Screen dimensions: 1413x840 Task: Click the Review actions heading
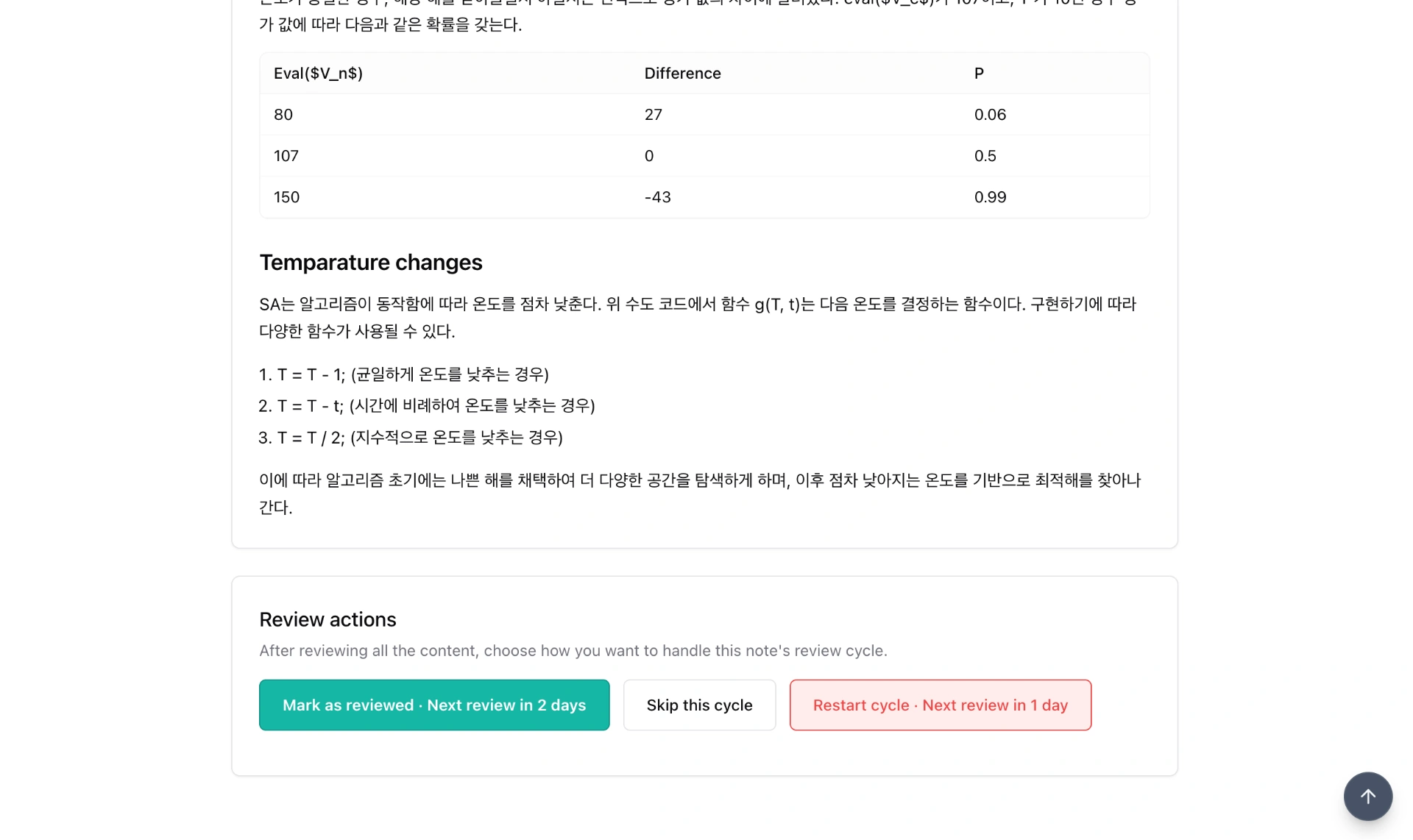pyautogui.click(x=327, y=619)
